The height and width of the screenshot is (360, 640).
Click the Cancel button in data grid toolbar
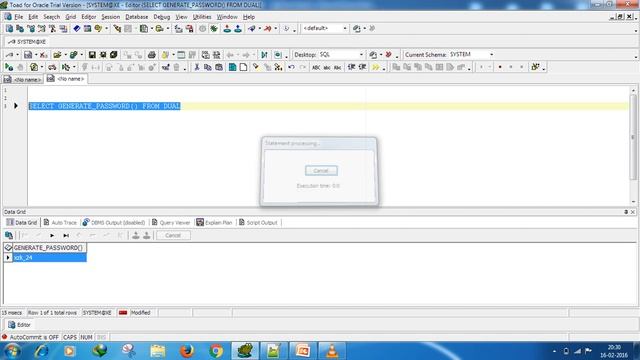tap(173, 236)
